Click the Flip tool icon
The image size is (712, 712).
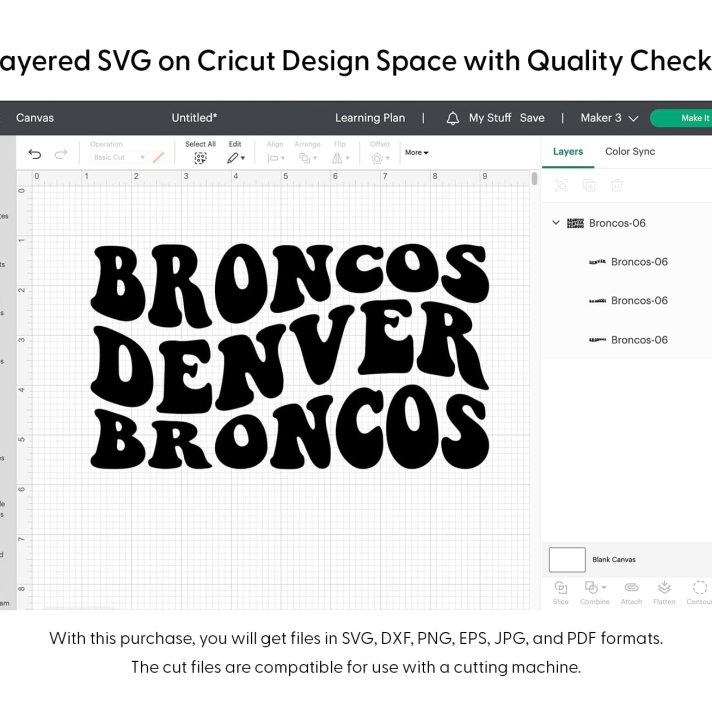click(337, 158)
